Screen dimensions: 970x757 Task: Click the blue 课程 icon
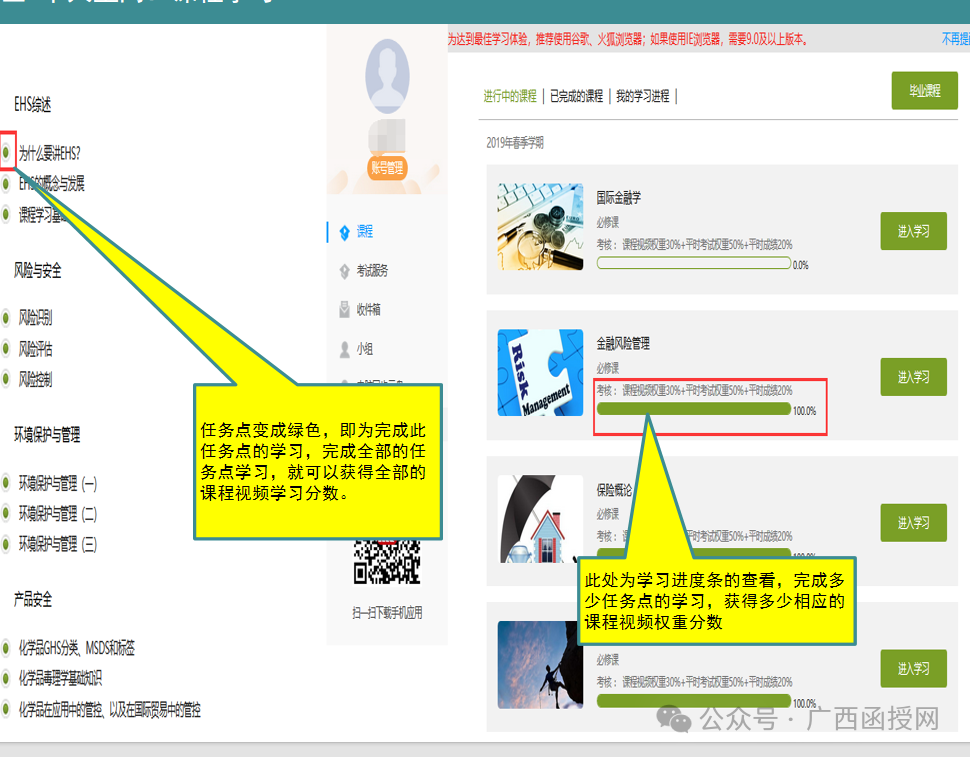click(x=345, y=233)
